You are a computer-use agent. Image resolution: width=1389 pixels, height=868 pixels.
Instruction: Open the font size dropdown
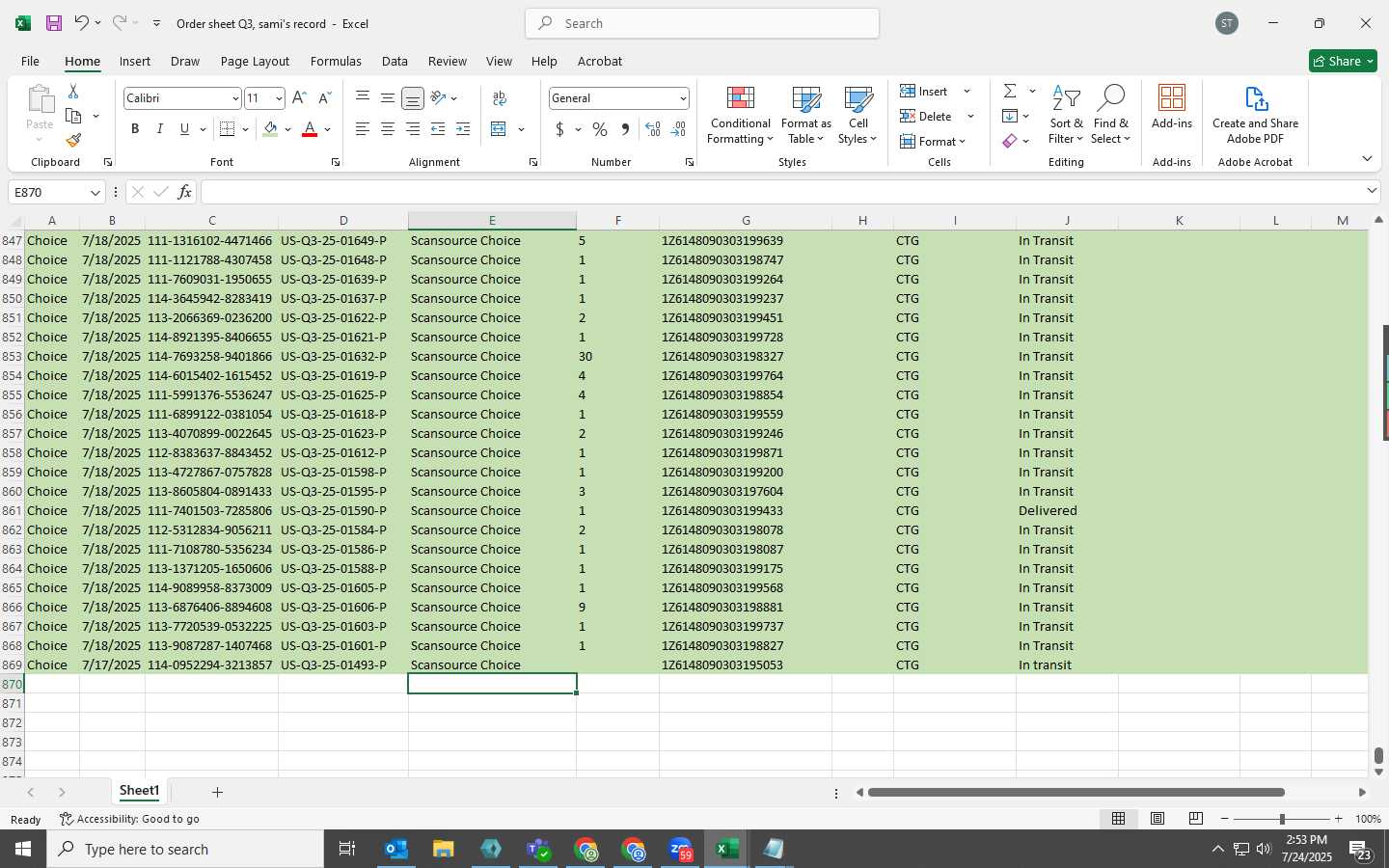coord(279,98)
